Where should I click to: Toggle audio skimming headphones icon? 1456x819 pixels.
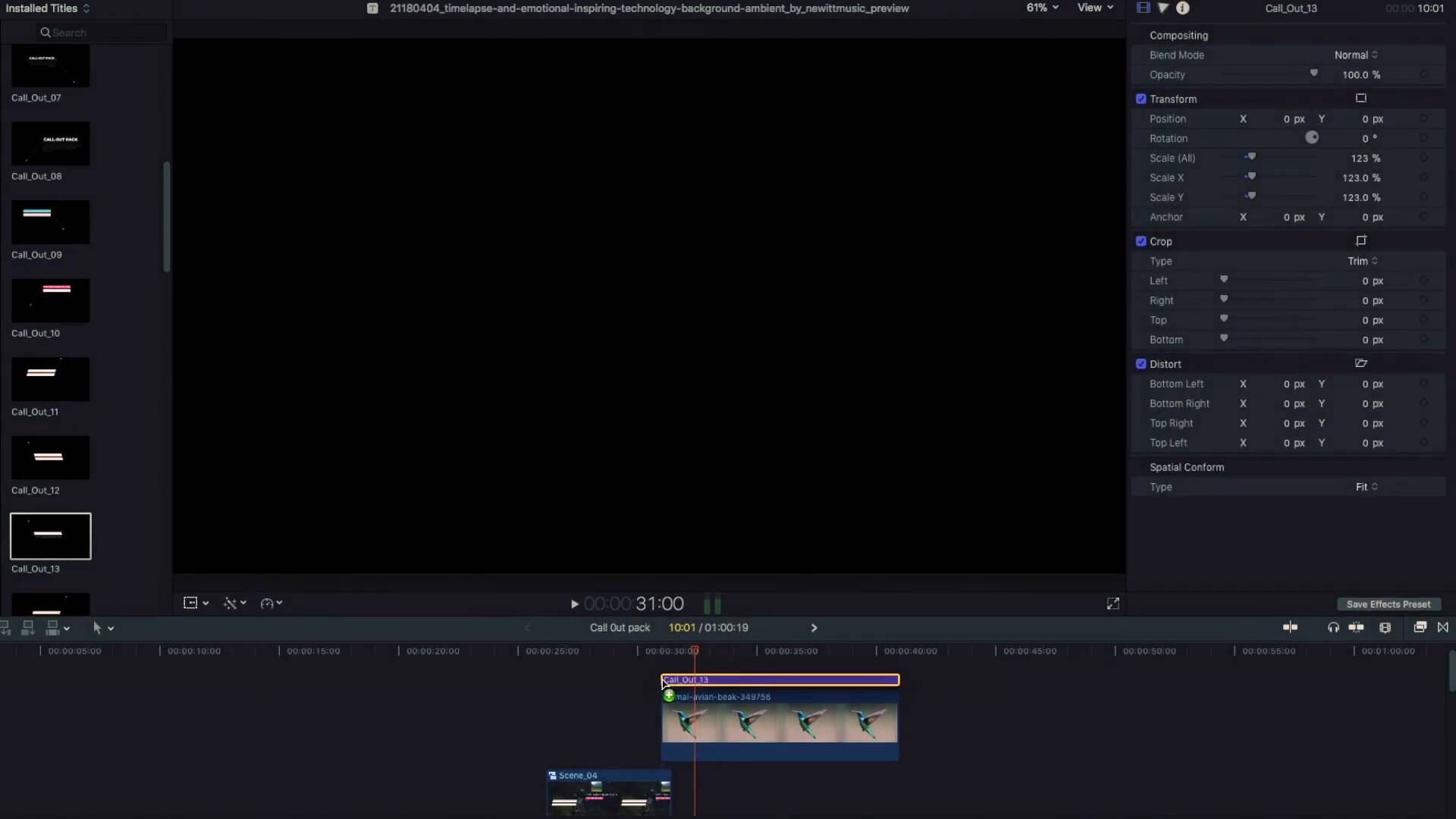coord(1333,628)
